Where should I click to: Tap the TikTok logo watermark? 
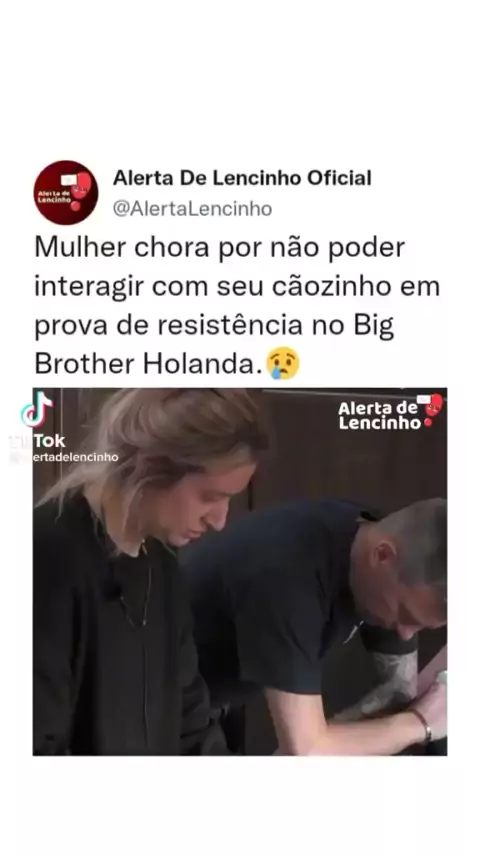tap(37, 409)
